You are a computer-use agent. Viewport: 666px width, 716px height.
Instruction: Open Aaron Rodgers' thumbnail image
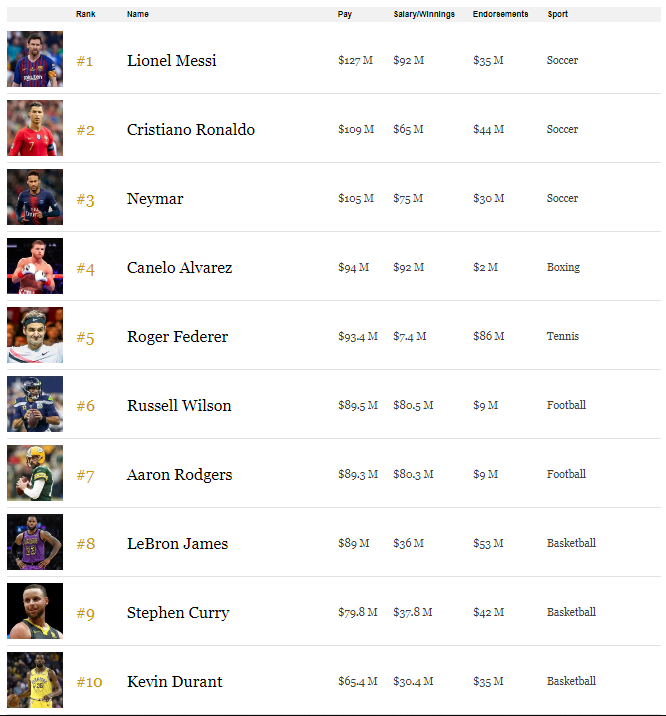click(x=35, y=473)
